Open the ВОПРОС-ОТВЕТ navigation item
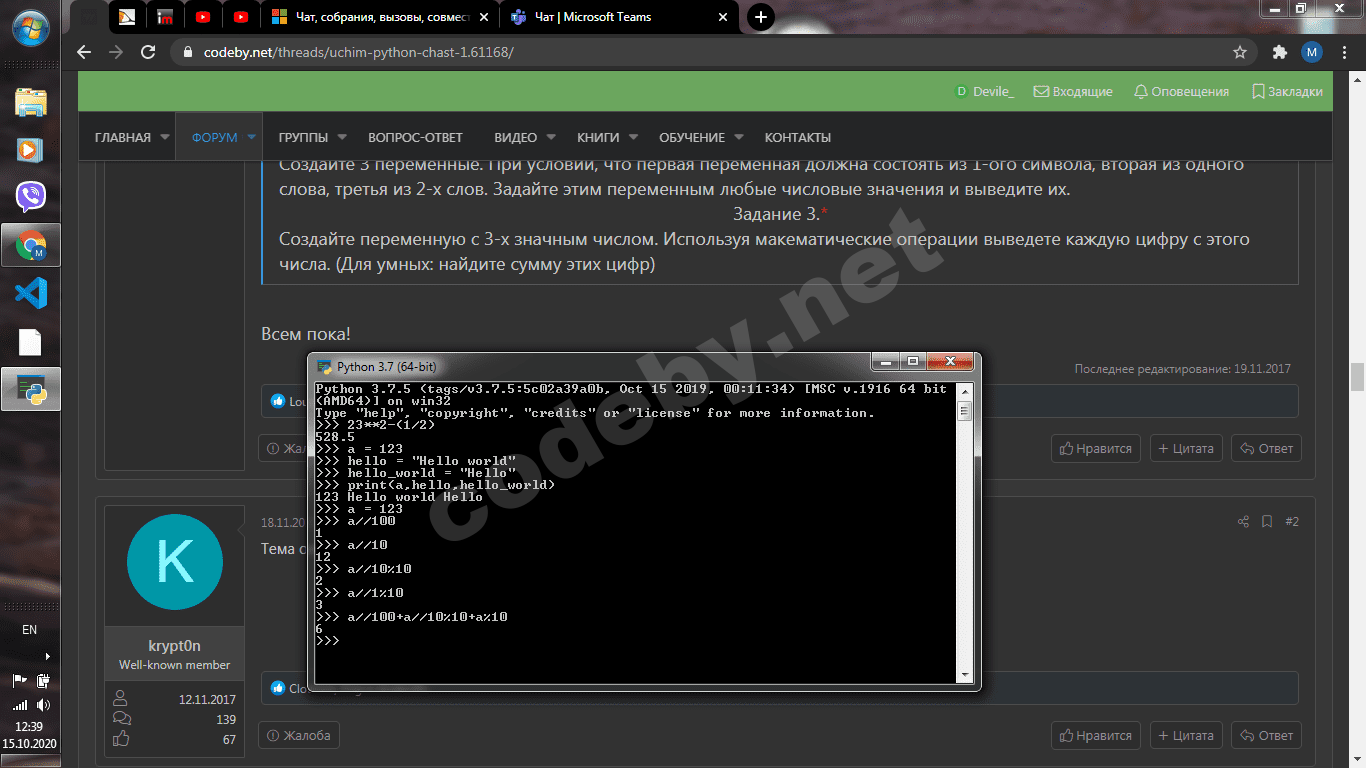Viewport: 1366px width, 768px height. [x=416, y=137]
